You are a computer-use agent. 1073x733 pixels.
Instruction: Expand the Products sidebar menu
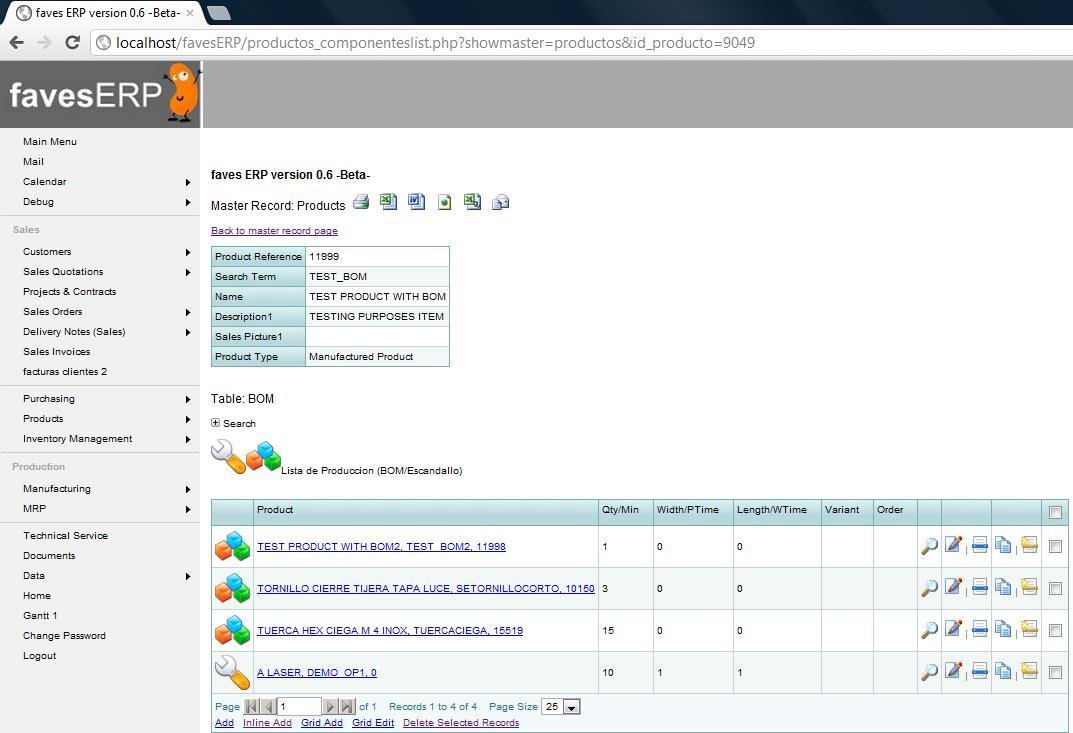click(43, 418)
